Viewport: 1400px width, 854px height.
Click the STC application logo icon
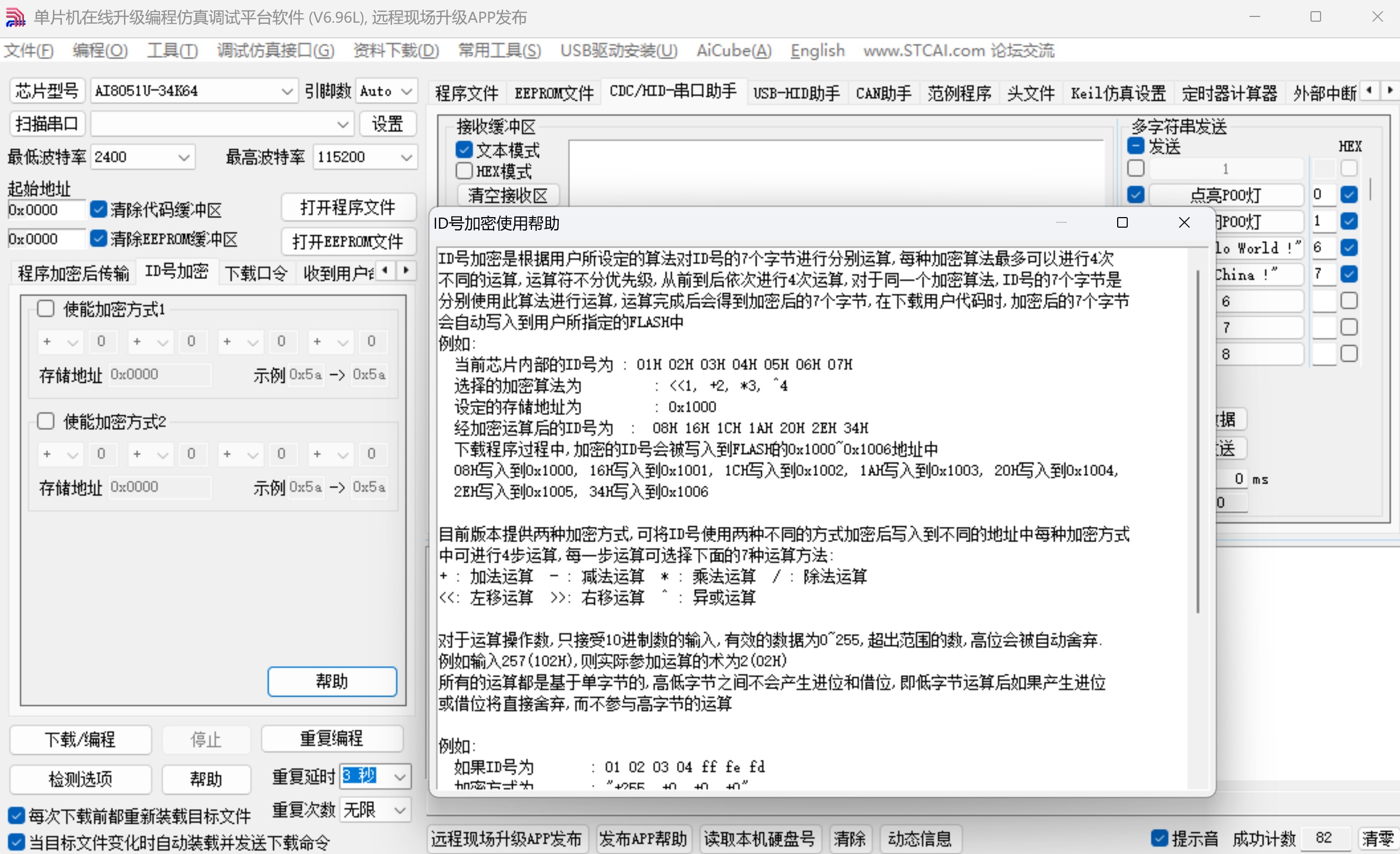tap(15, 17)
